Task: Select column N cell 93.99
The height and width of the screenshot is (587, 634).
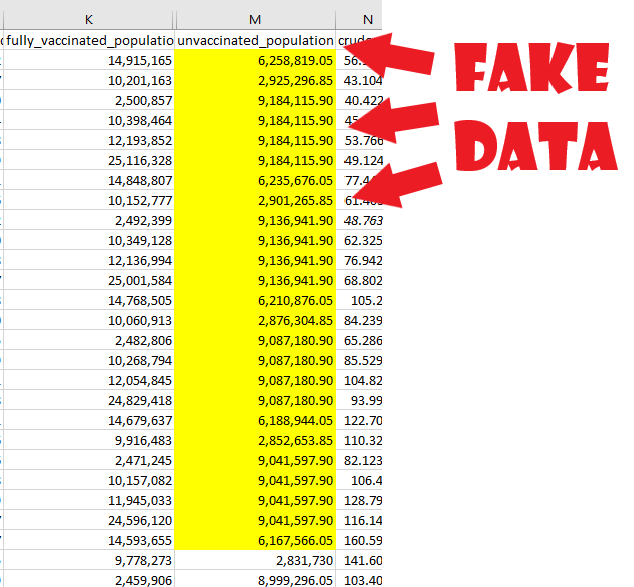Action: 359,400
